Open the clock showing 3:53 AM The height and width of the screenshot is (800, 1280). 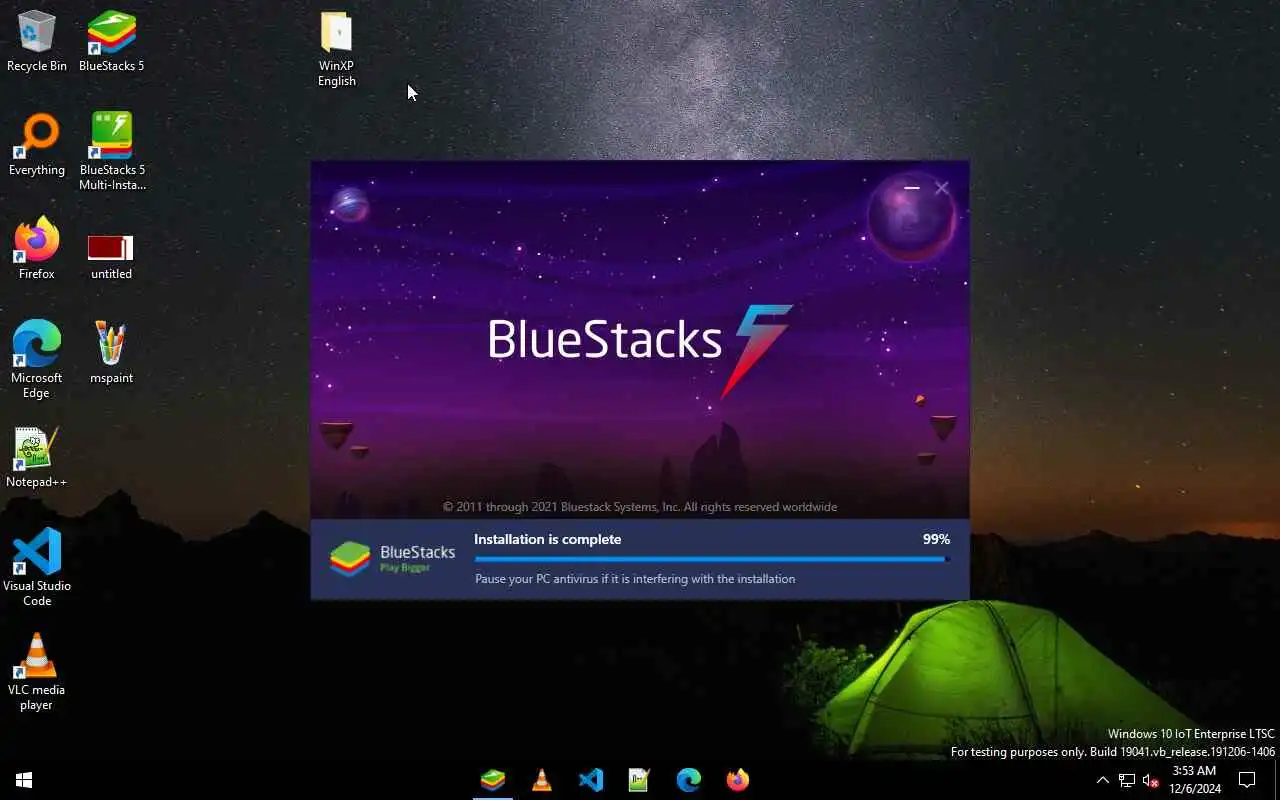click(1195, 780)
